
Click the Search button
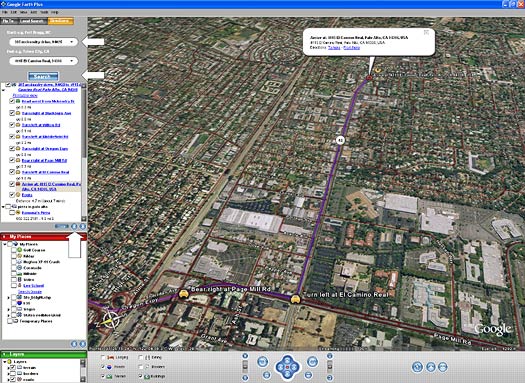[43, 76]
